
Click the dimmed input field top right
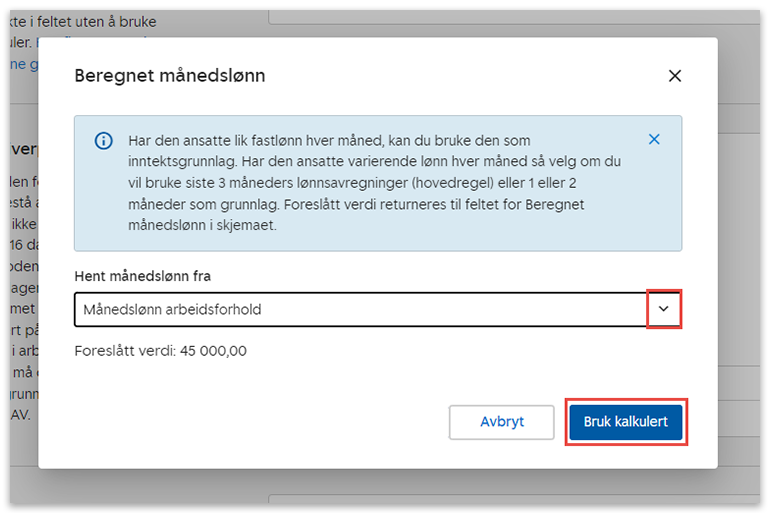point(500,14)
